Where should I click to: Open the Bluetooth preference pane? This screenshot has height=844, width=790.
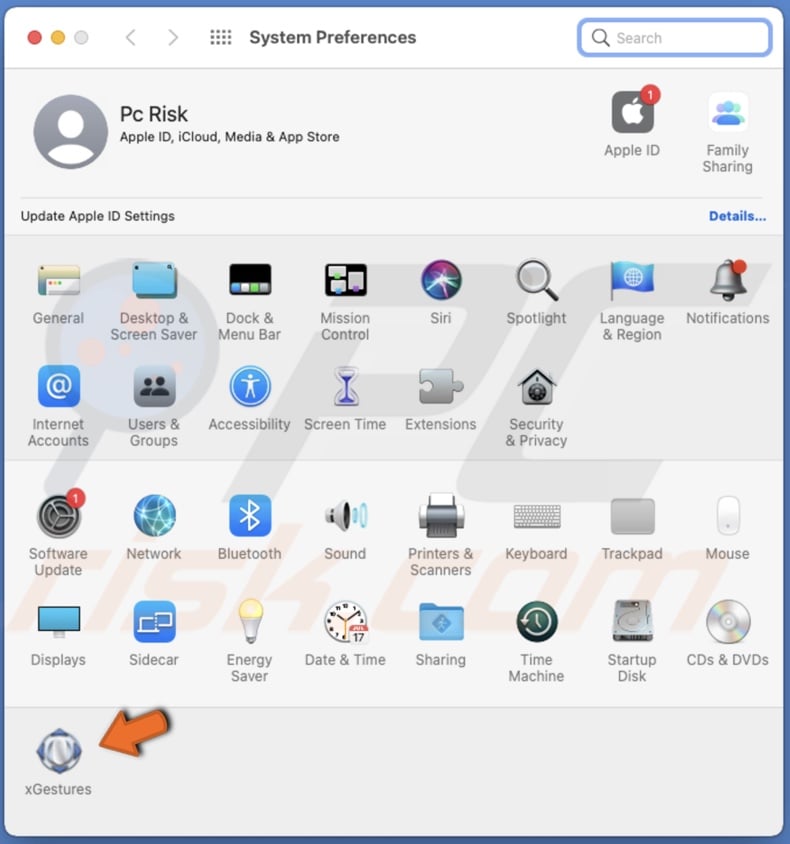(x=250, y=517)
